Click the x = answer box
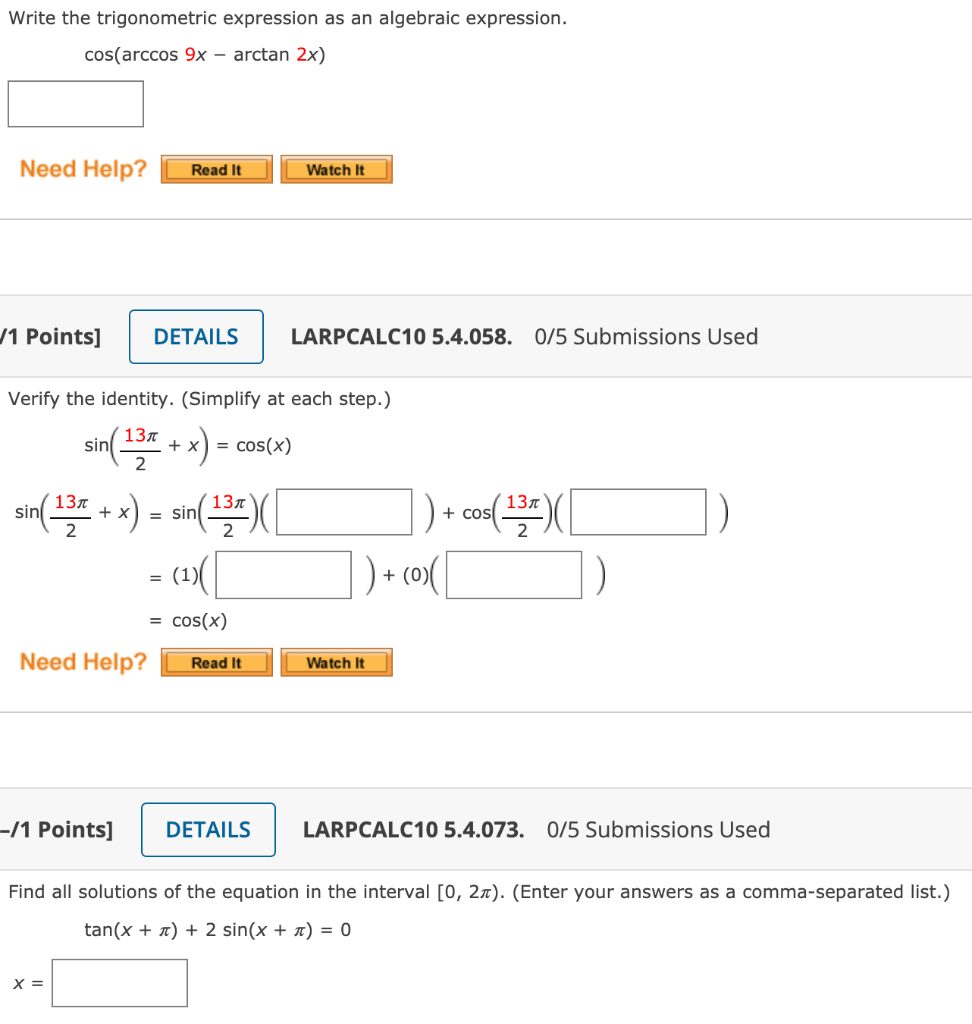Screen dimensions: 972x1024 (x=119, y=982)
